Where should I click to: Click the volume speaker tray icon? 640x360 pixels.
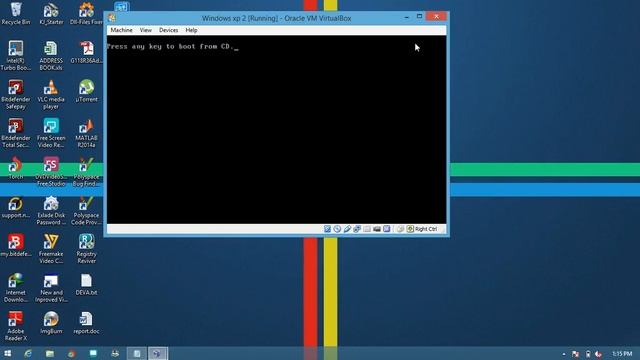(x=598, y=354)
